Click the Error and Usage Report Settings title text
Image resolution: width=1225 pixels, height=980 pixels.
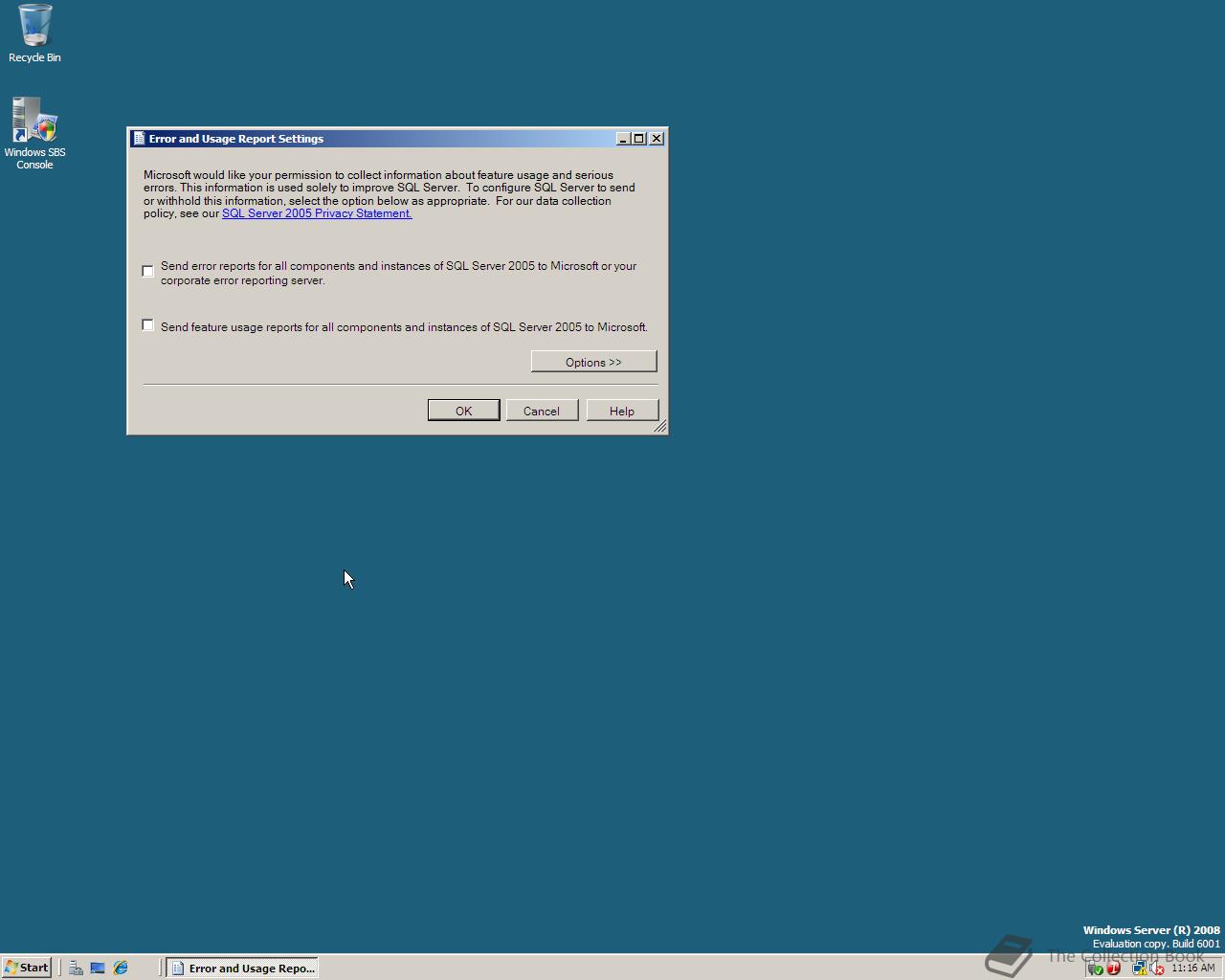236,139
